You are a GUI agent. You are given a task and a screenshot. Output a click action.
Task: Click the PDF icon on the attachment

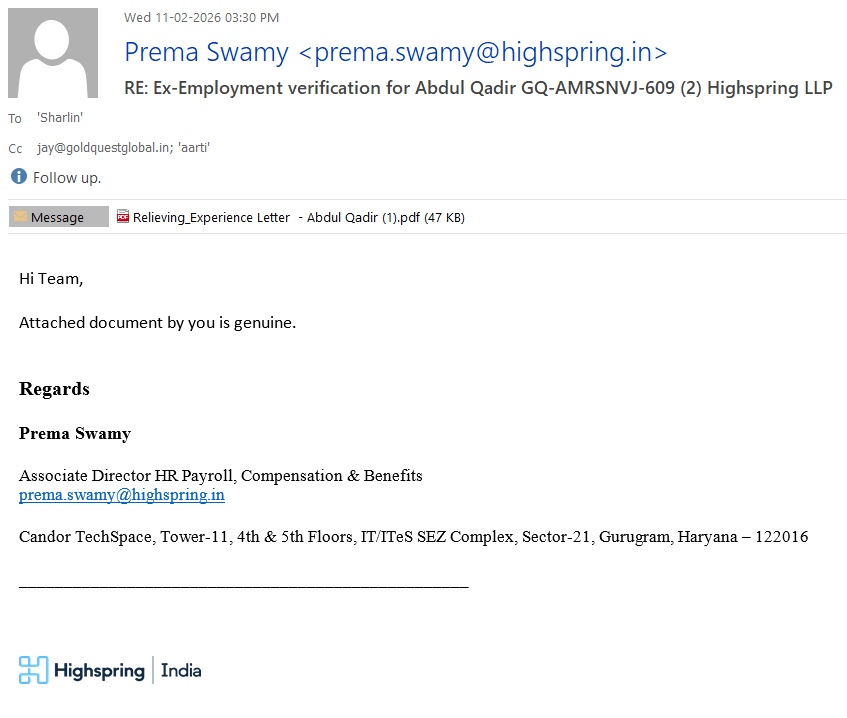(123, 216)
